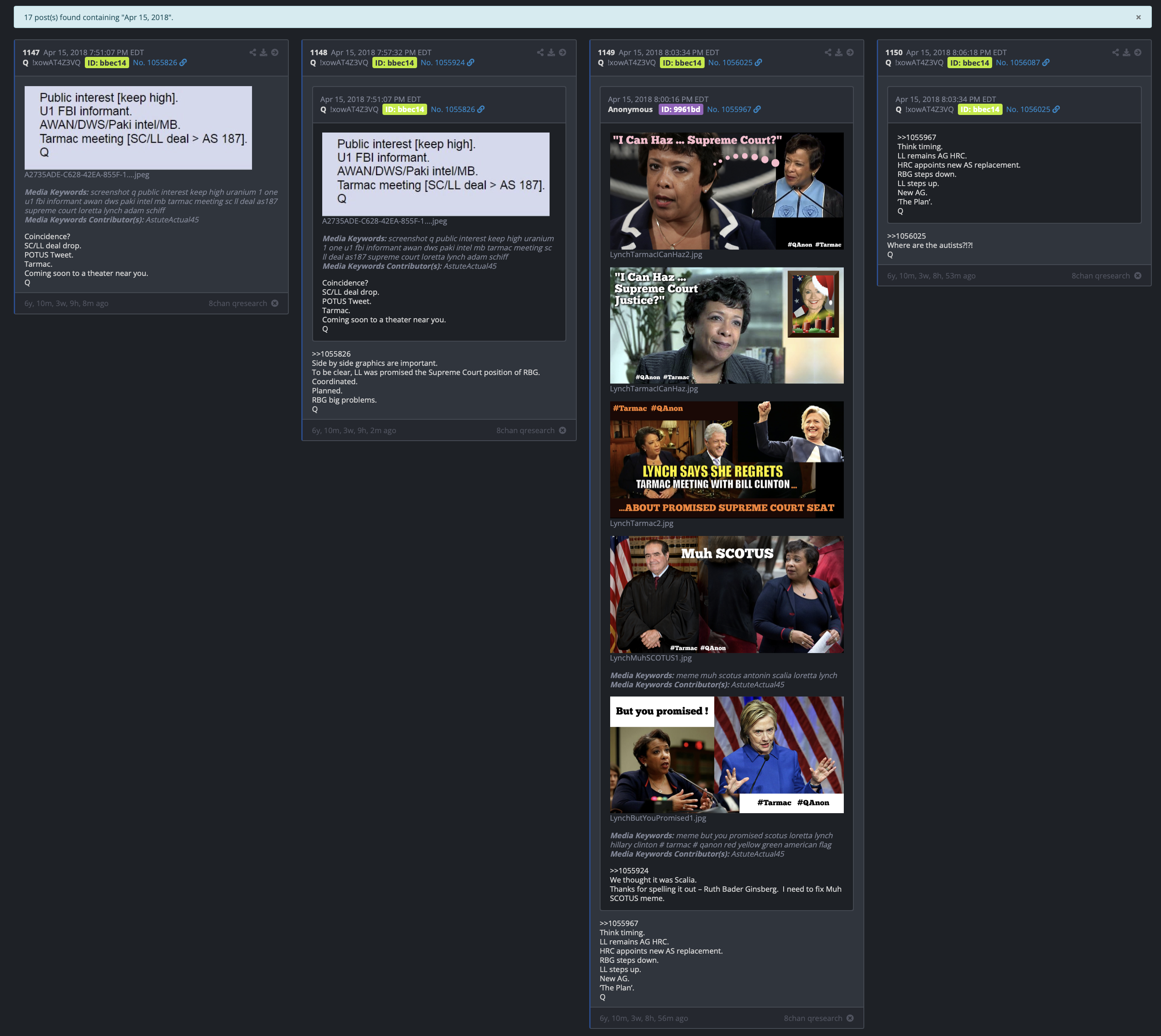This screenshot has width=1161, height=1036.
Task: Click filename LynchTarmacICanHaz2.jpg
Action: [x=656, y=255]
